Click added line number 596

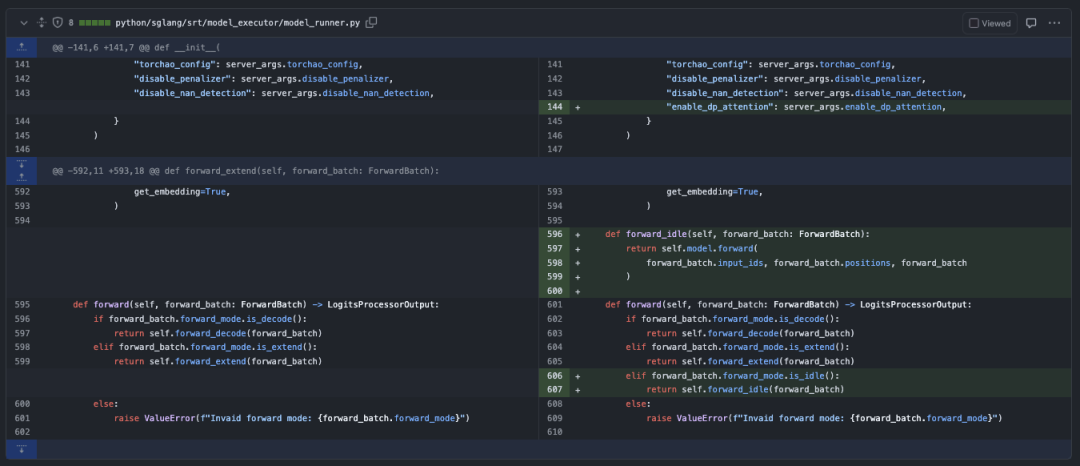pyautogui.click(x=554, y=234)
